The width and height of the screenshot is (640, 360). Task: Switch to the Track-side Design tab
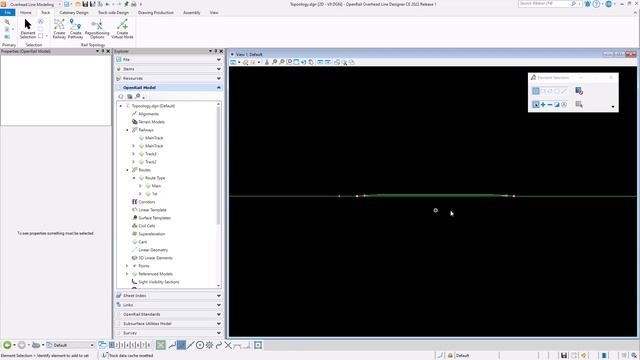coord(113,13)
